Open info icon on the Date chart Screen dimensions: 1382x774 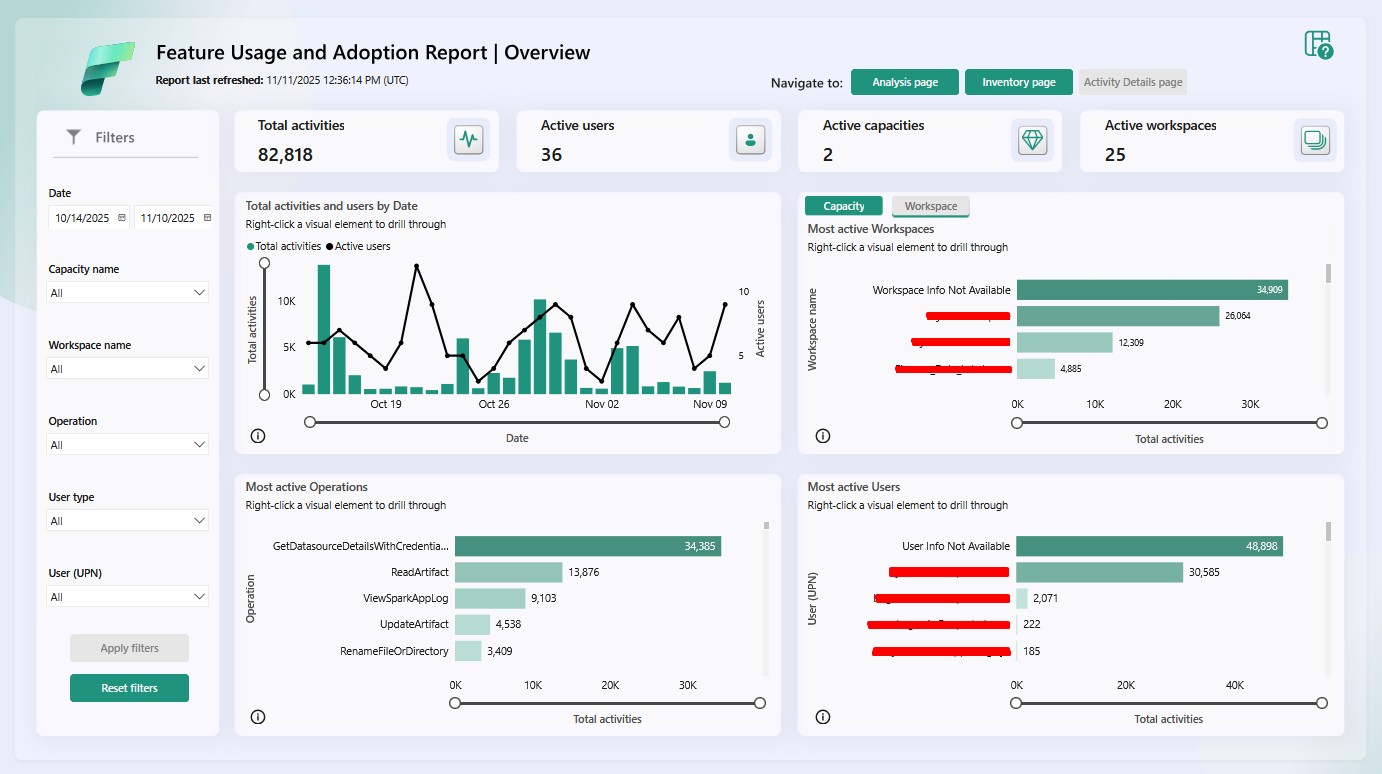pos(258,436)
